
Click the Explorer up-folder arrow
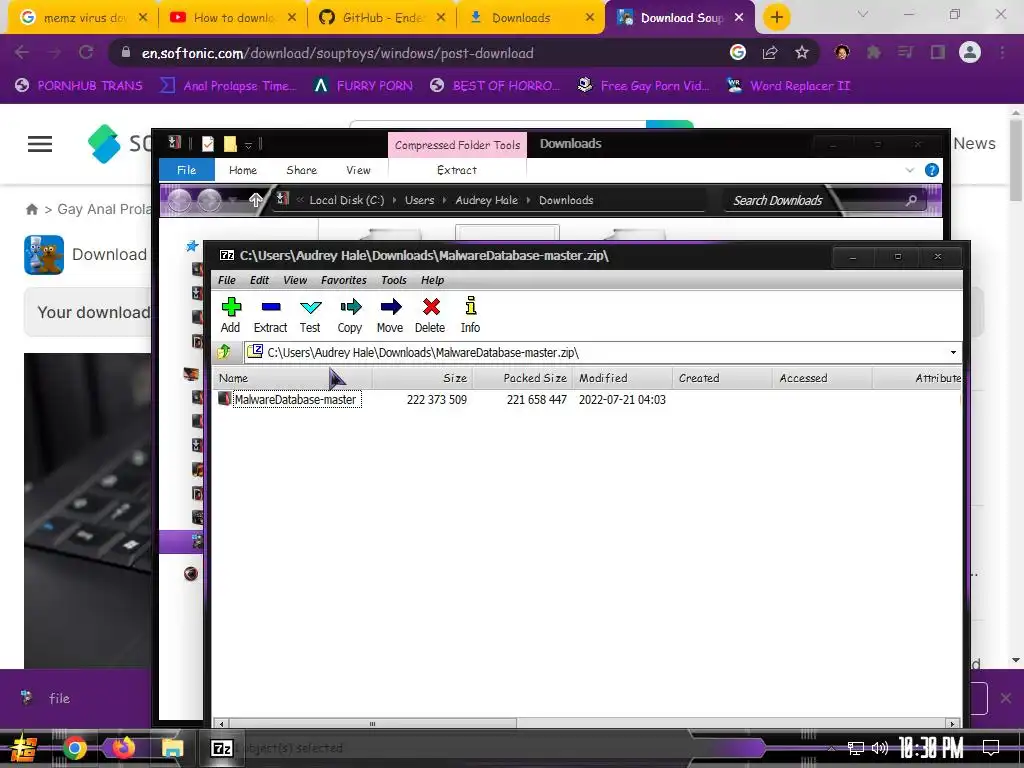pyautogui.click(x=255, y=200)
